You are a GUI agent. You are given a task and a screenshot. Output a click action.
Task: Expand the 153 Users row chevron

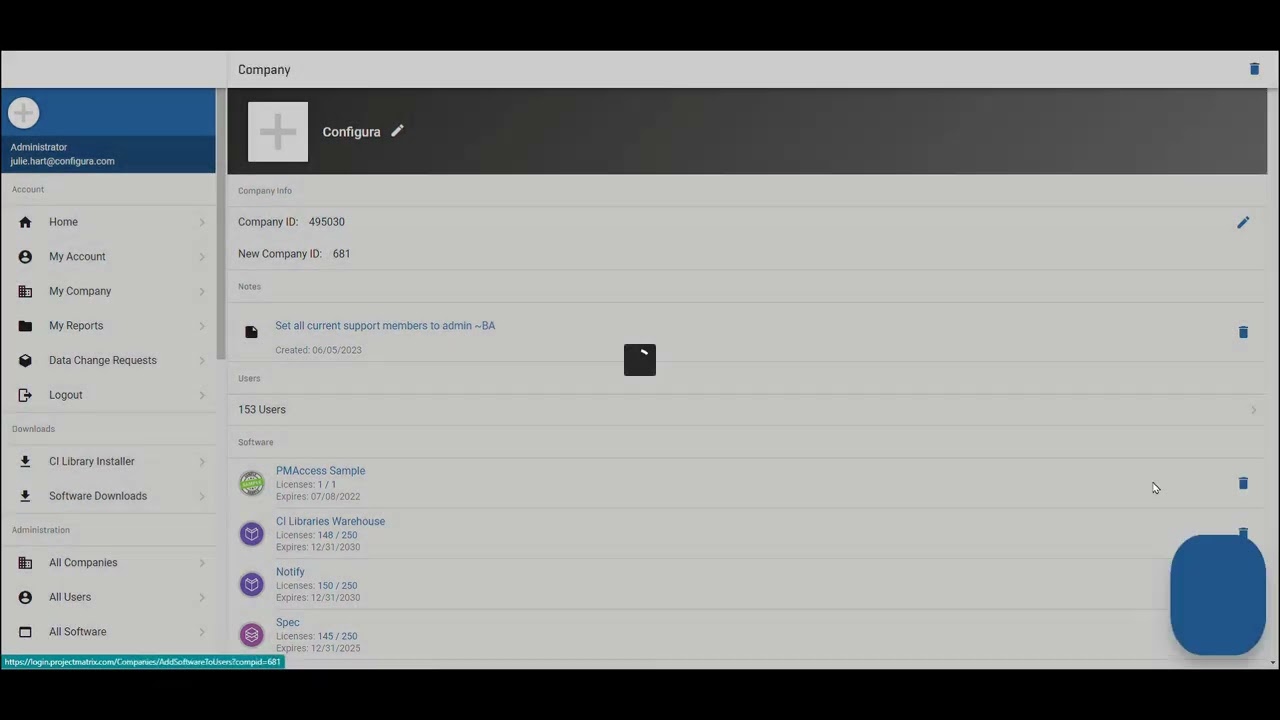(1253, 410)
